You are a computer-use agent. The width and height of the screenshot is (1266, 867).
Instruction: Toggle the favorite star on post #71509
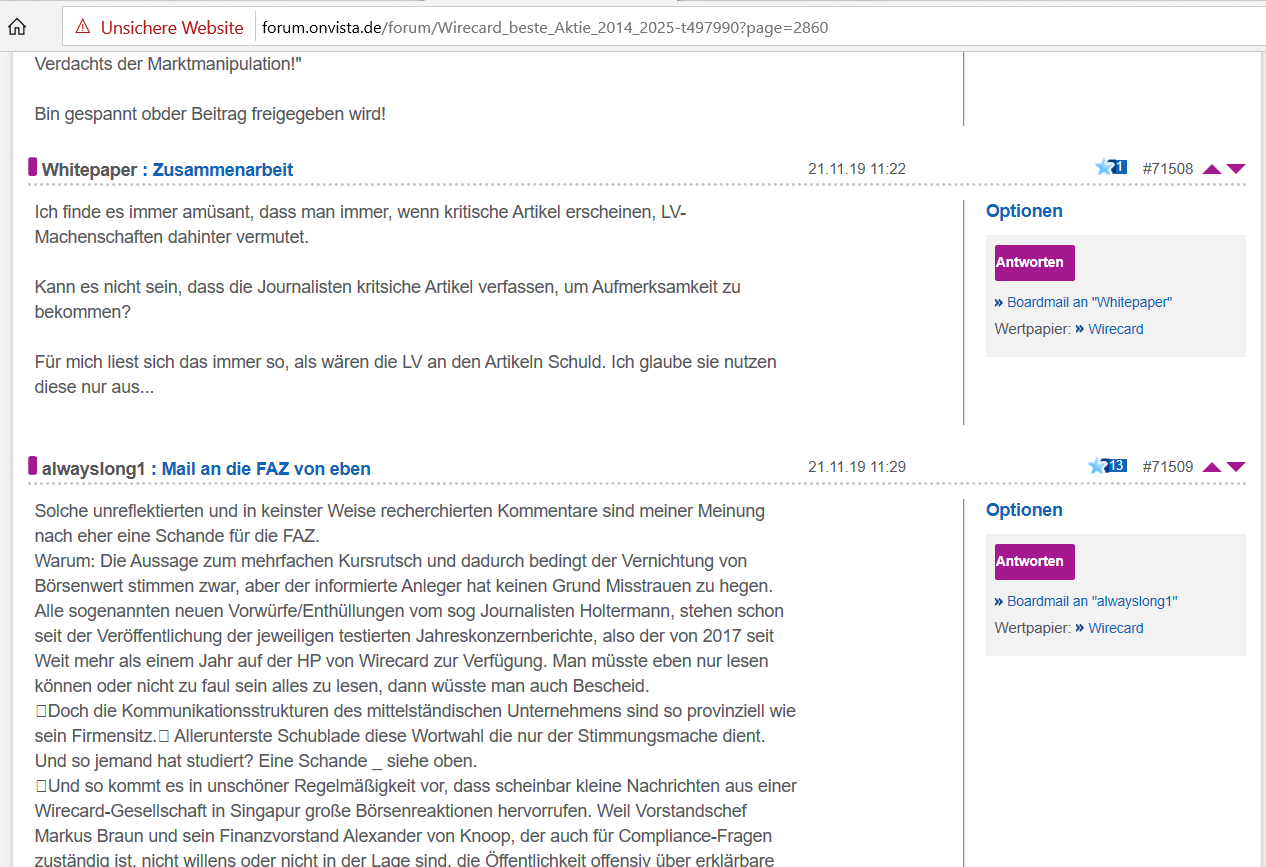pos(1096,464)
